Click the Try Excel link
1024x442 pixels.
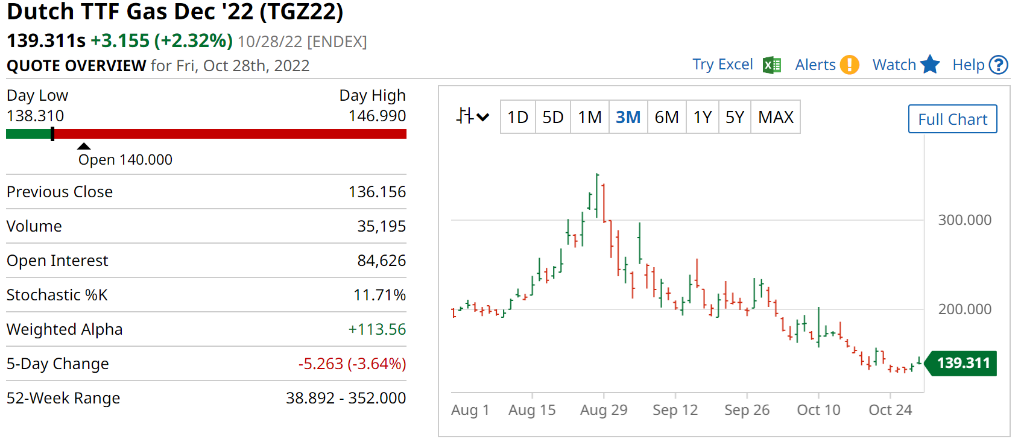coord(722,65)
